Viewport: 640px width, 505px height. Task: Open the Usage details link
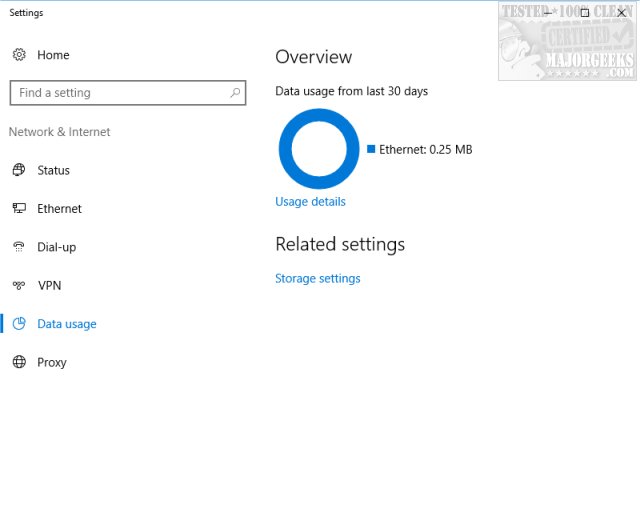coord(310,202)
